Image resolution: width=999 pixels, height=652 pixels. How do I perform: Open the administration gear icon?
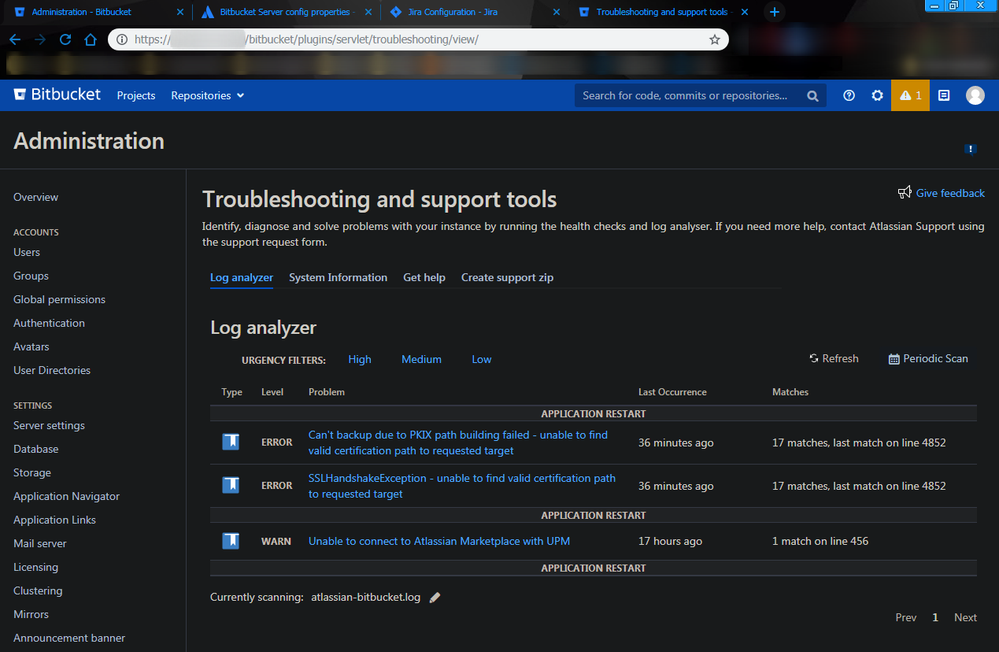tap(877, 96)
